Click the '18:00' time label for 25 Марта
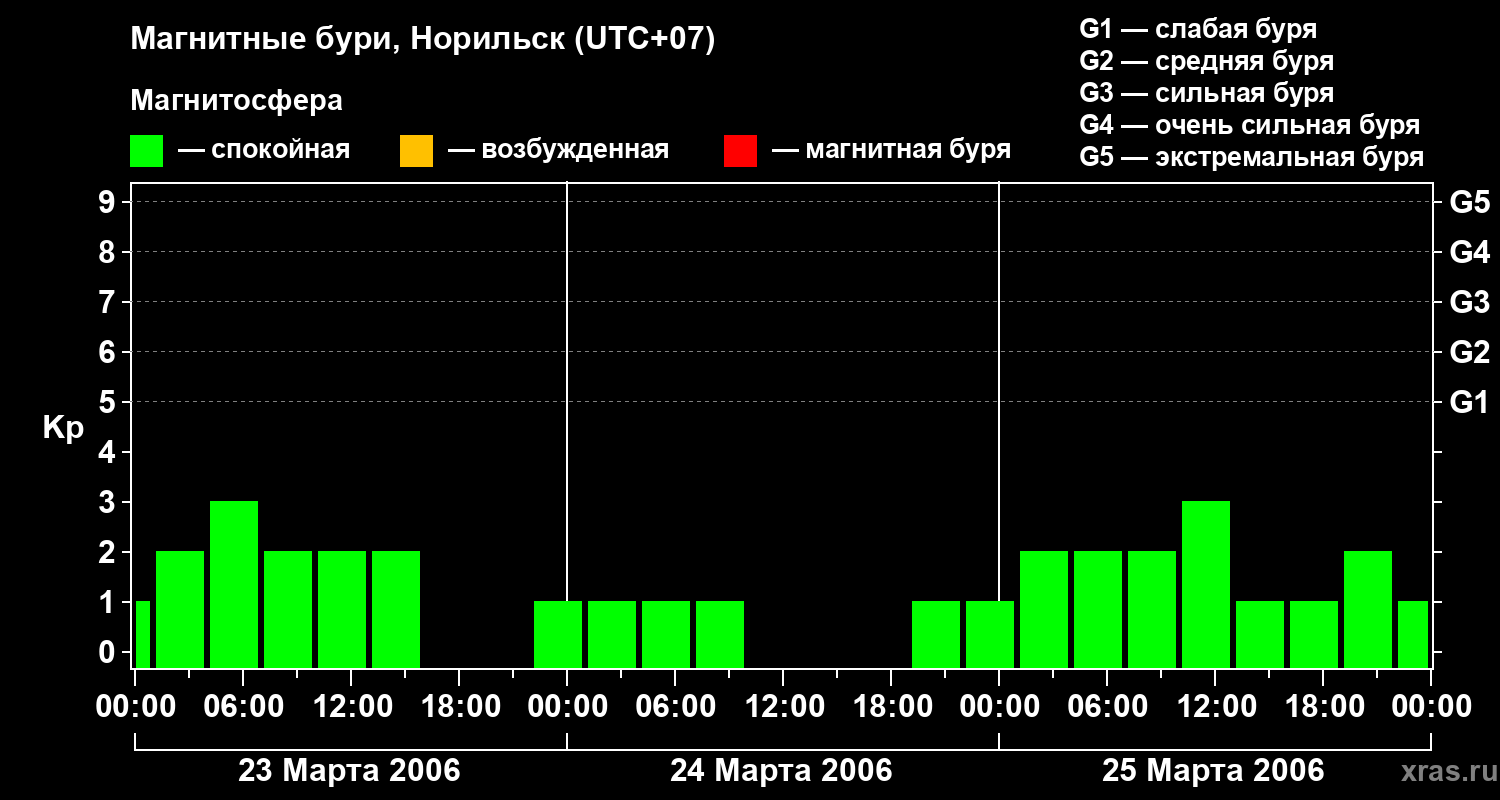The width and height of the screenshot is (1500, 800). (1323, 707)
